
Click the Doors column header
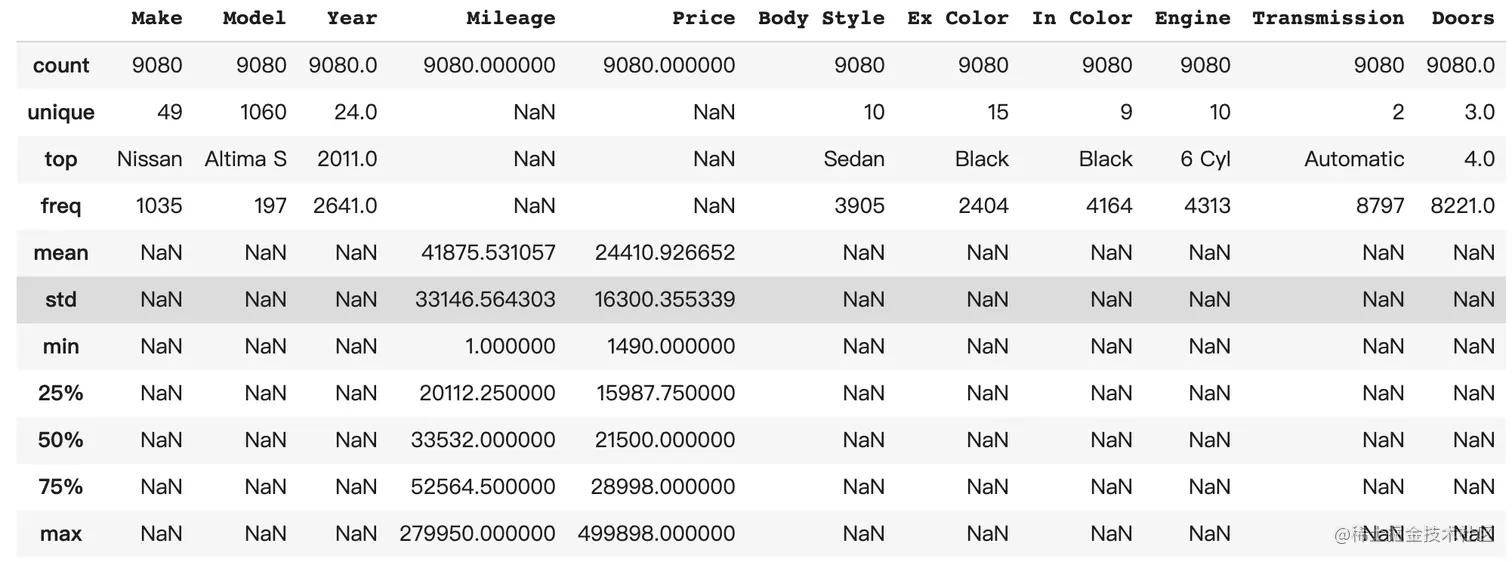tap(1462, 18)
